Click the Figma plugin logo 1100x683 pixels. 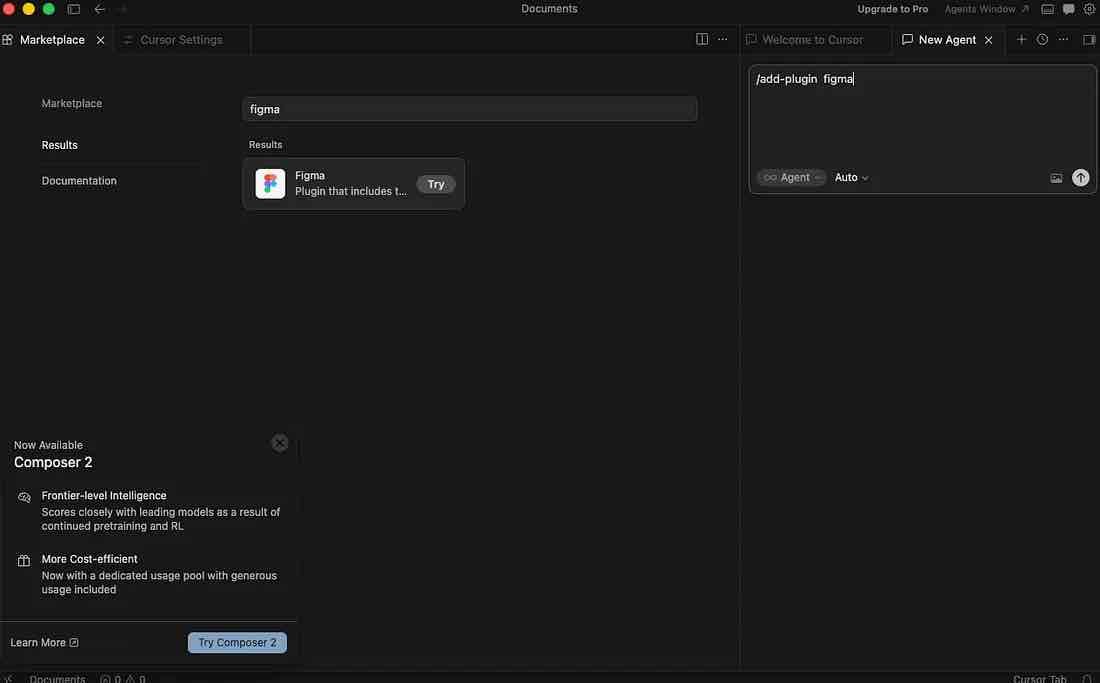[270, 184]
